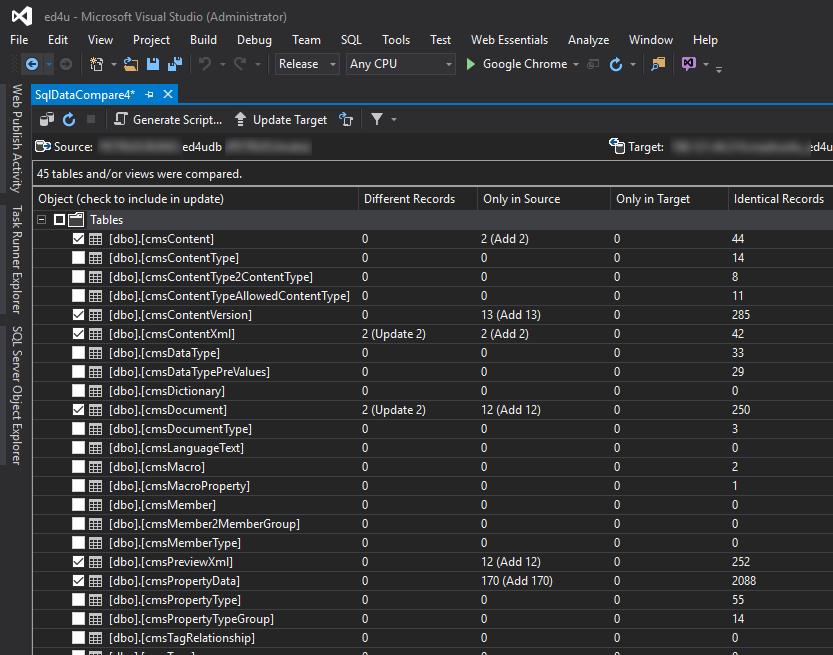Open the Project menu

151,40
